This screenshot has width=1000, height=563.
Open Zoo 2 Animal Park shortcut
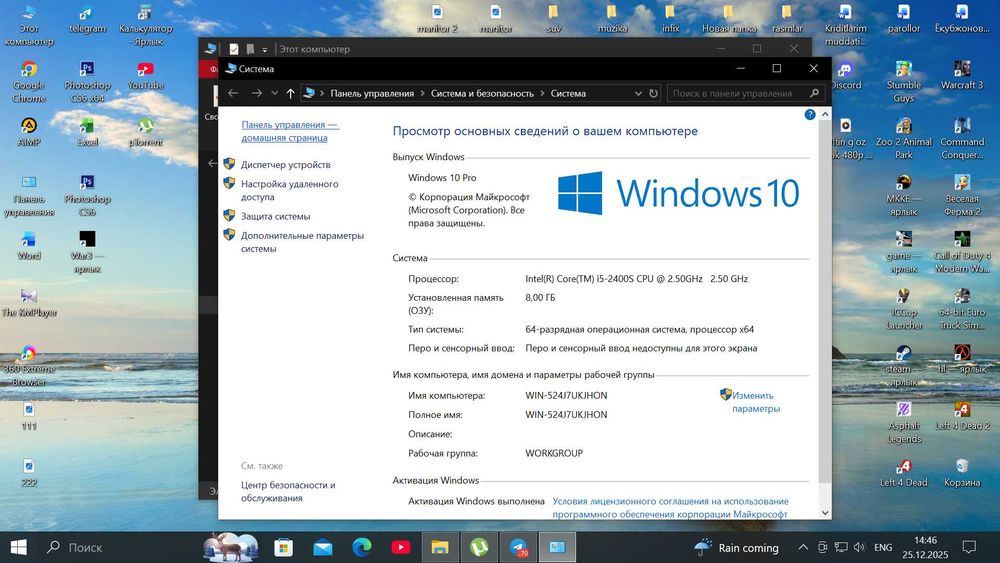point(904,138)
